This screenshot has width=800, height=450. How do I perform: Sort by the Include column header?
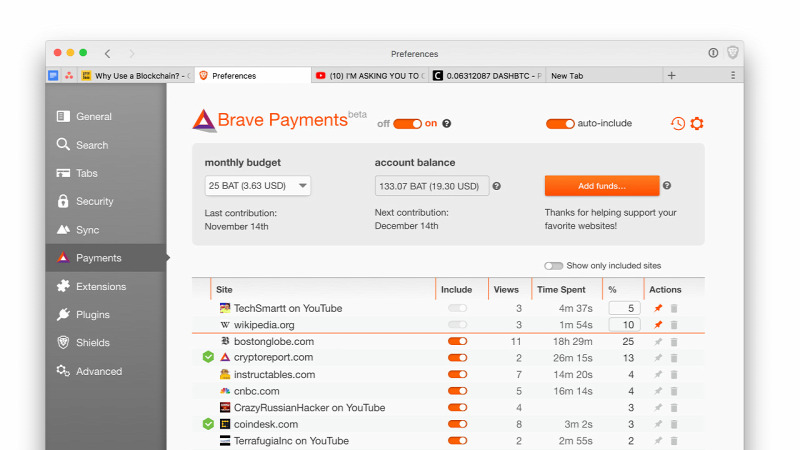[457, 289]
